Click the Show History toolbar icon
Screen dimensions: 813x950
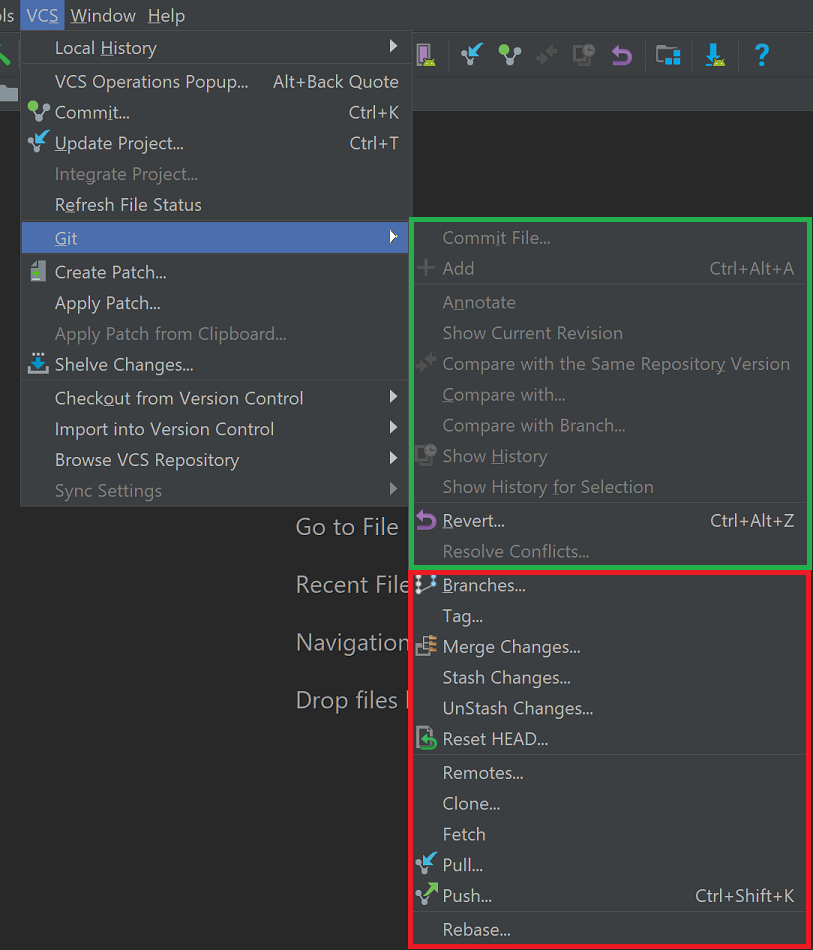(584, 55)
